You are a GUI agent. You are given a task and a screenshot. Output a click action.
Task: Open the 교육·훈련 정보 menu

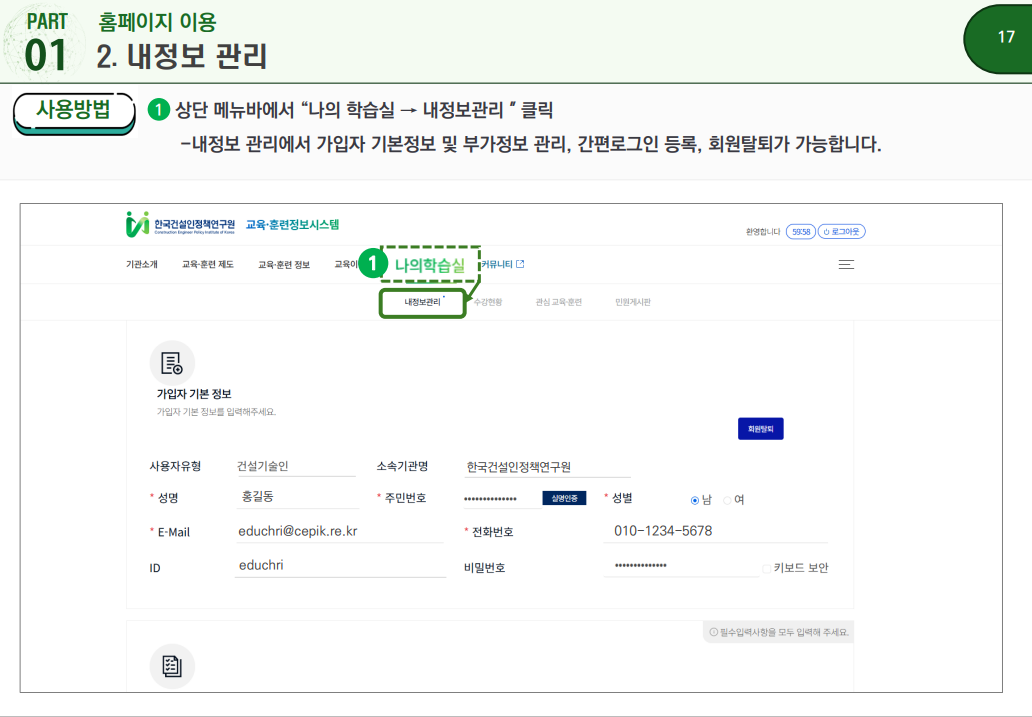click(x=284, y=264)
